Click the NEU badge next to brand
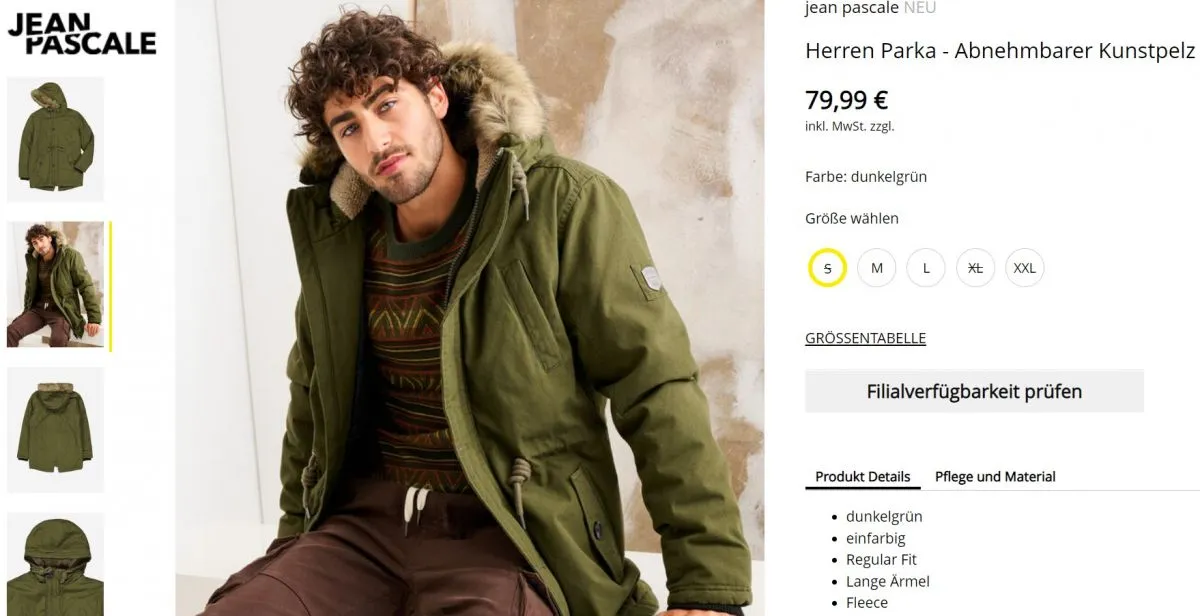The width and height of the screenshot is (1200, 616). [x=920, y=8]
